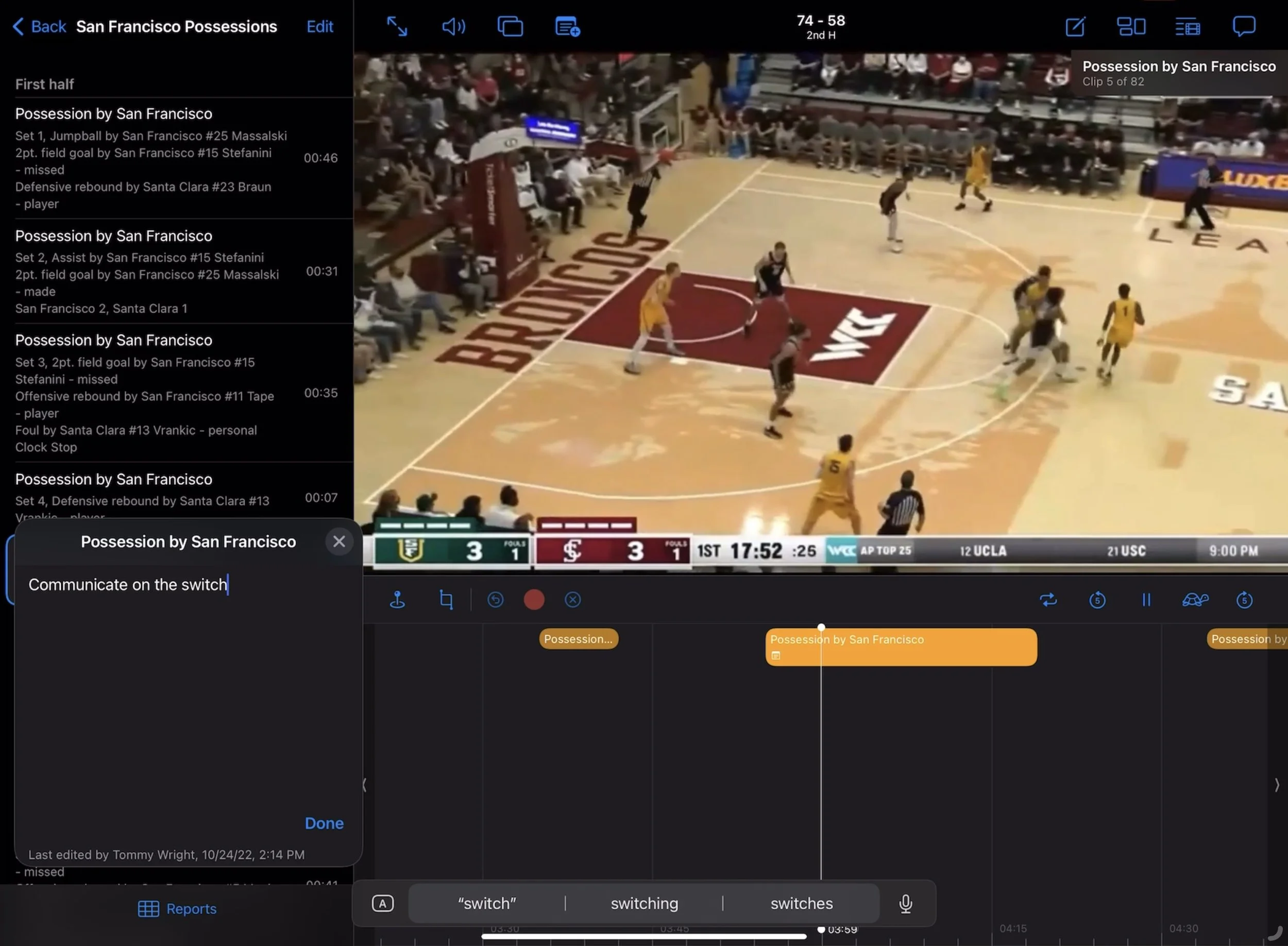
Task: Open the overlapping windows clip icon
Action: [510, 26]
